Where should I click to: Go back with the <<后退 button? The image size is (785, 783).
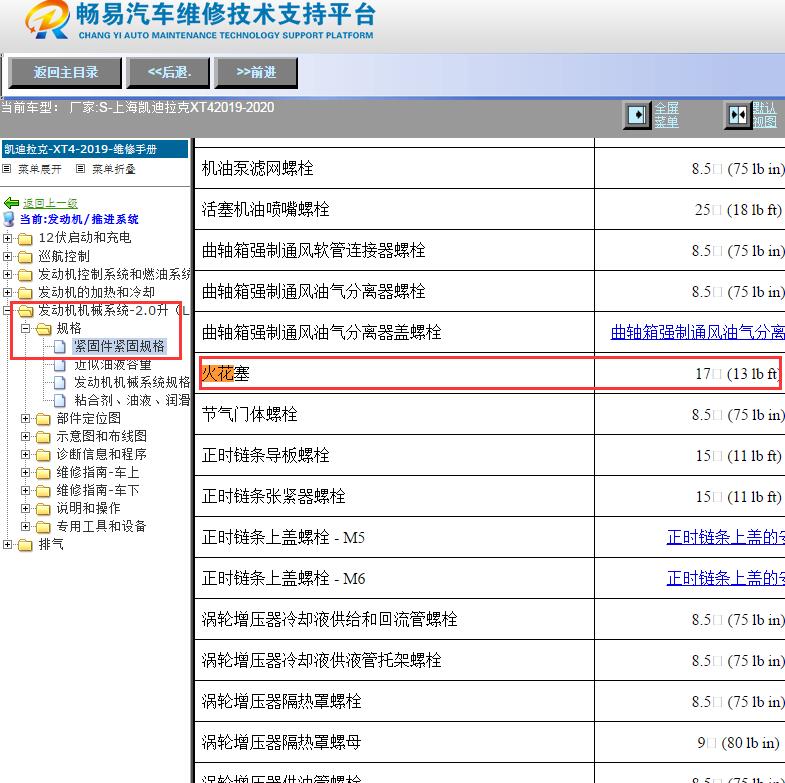(168, 73)
